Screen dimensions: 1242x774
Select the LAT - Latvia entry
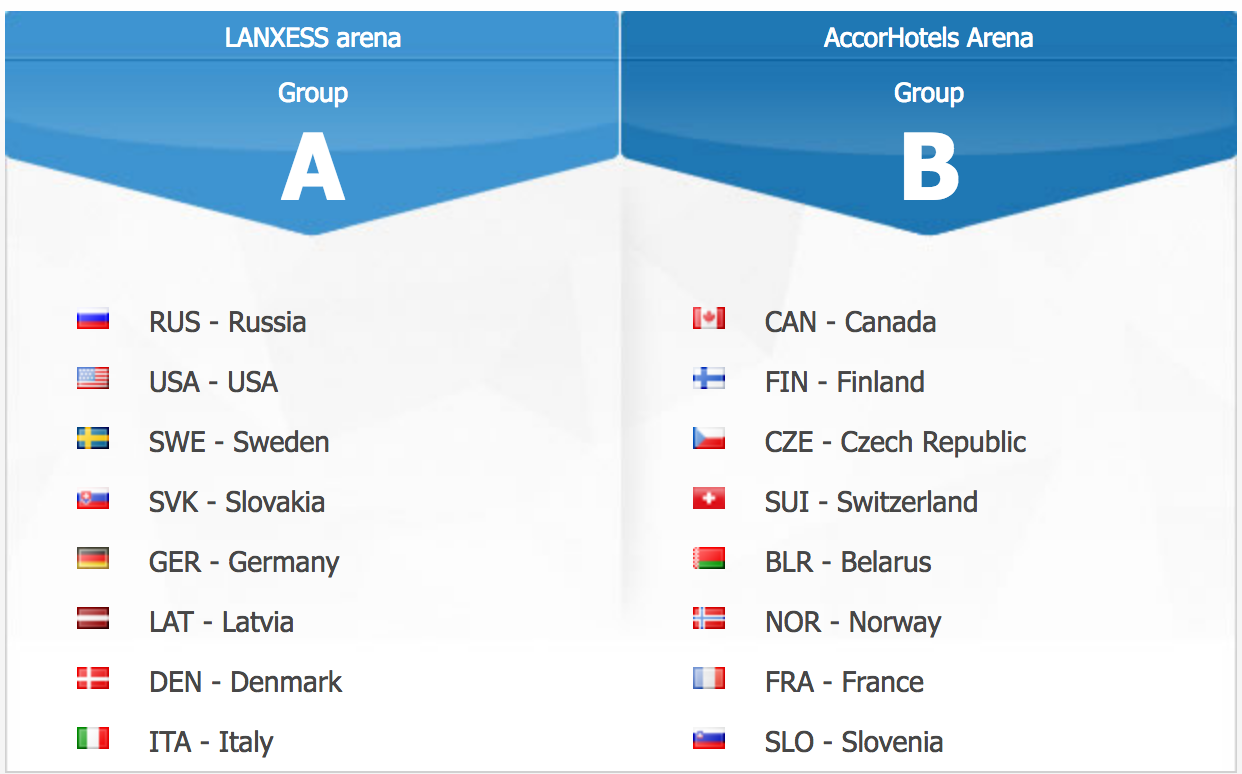pyautogui.click(x=221, y=622)
